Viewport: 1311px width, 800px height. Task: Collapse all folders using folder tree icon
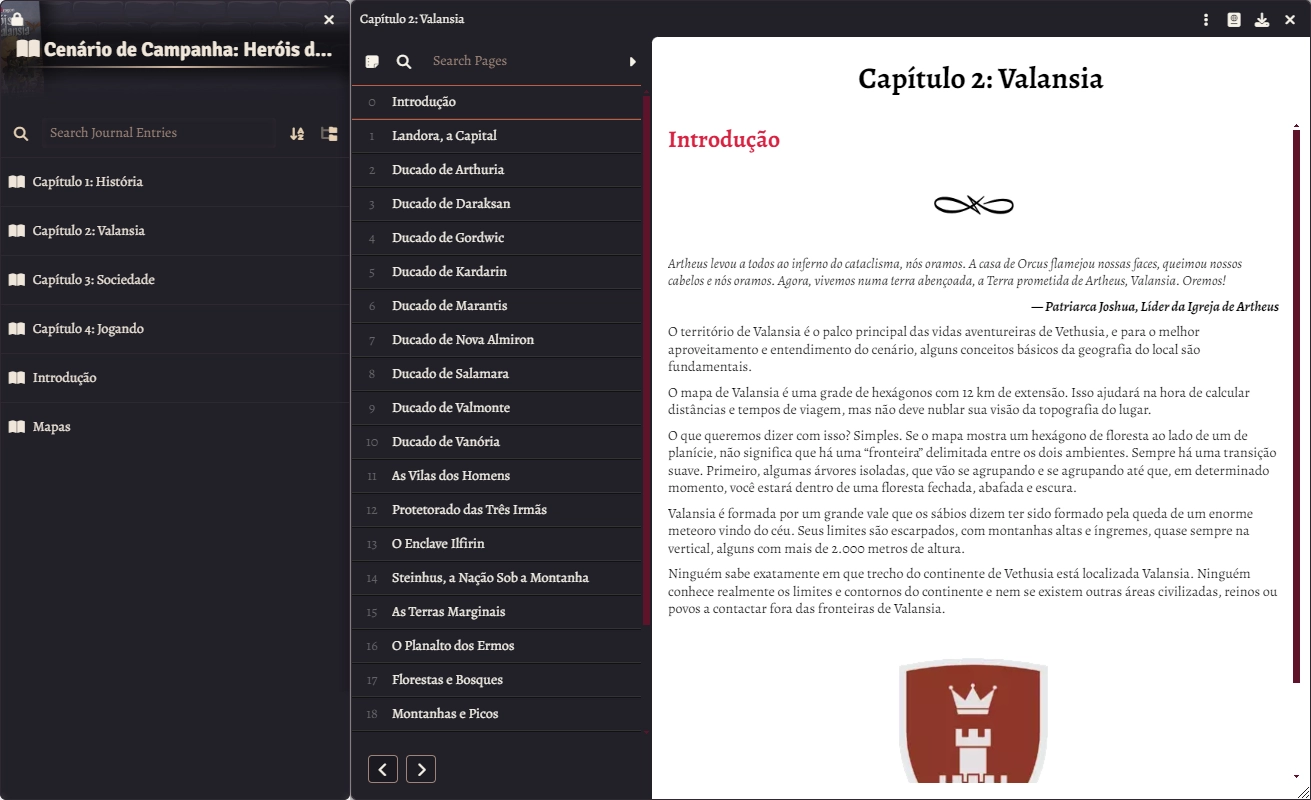(x=329, y=133)
